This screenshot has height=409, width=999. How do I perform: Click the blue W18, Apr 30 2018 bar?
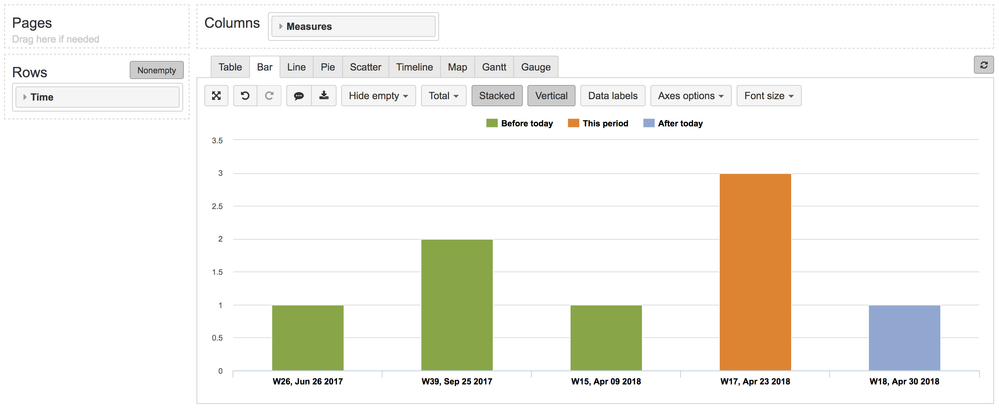tap(904, 338)
